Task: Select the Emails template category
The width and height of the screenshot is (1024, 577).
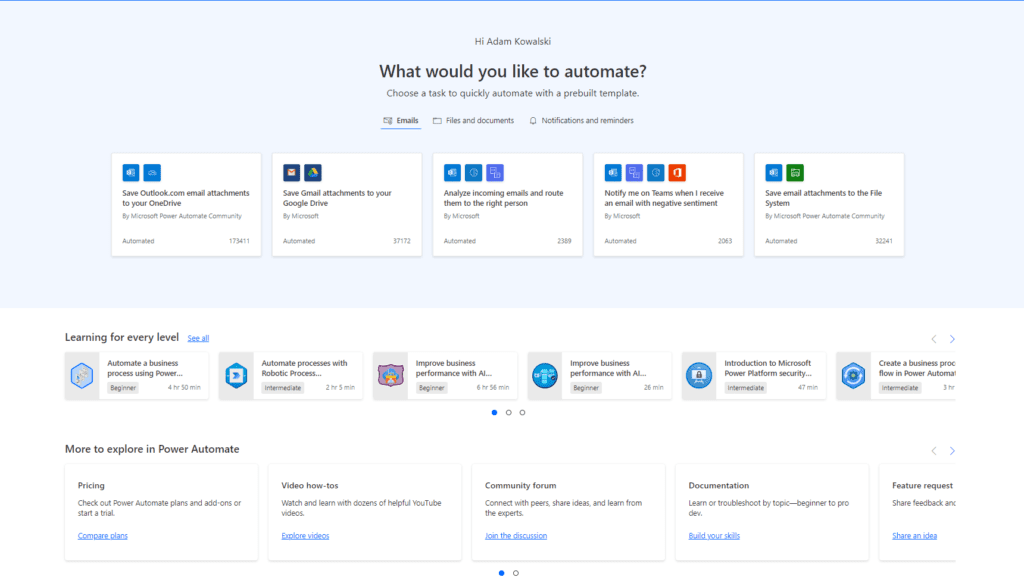Action: click(x=401, y=120)
